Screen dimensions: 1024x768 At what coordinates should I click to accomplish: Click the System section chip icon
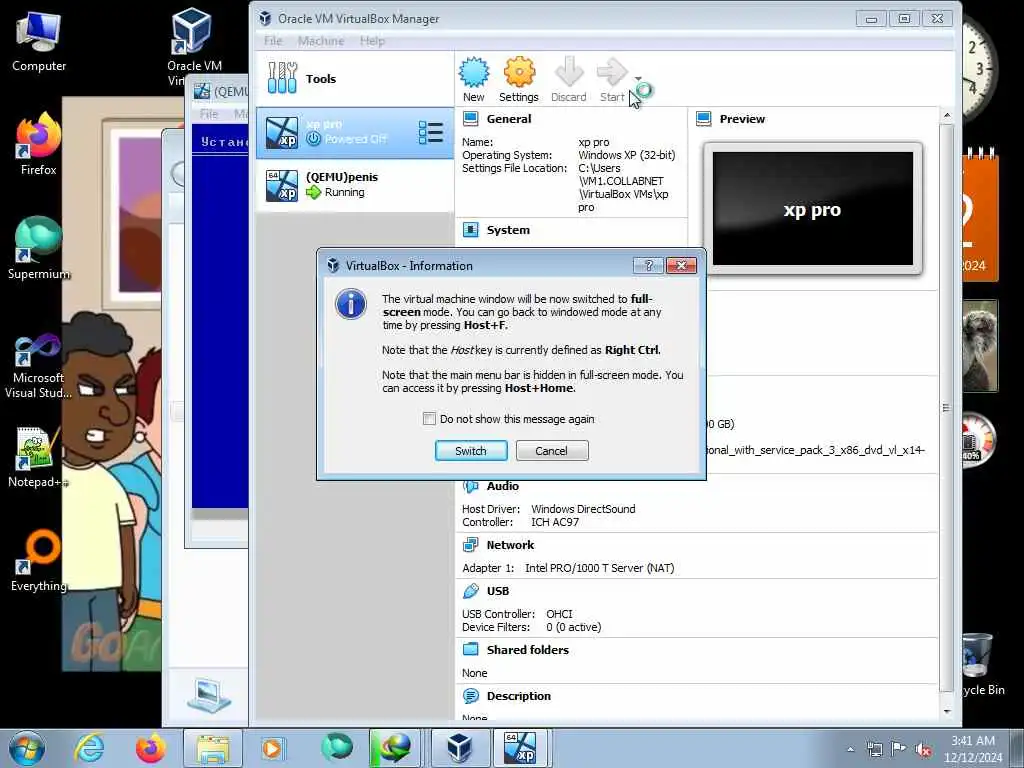click(x=470, y=230)
